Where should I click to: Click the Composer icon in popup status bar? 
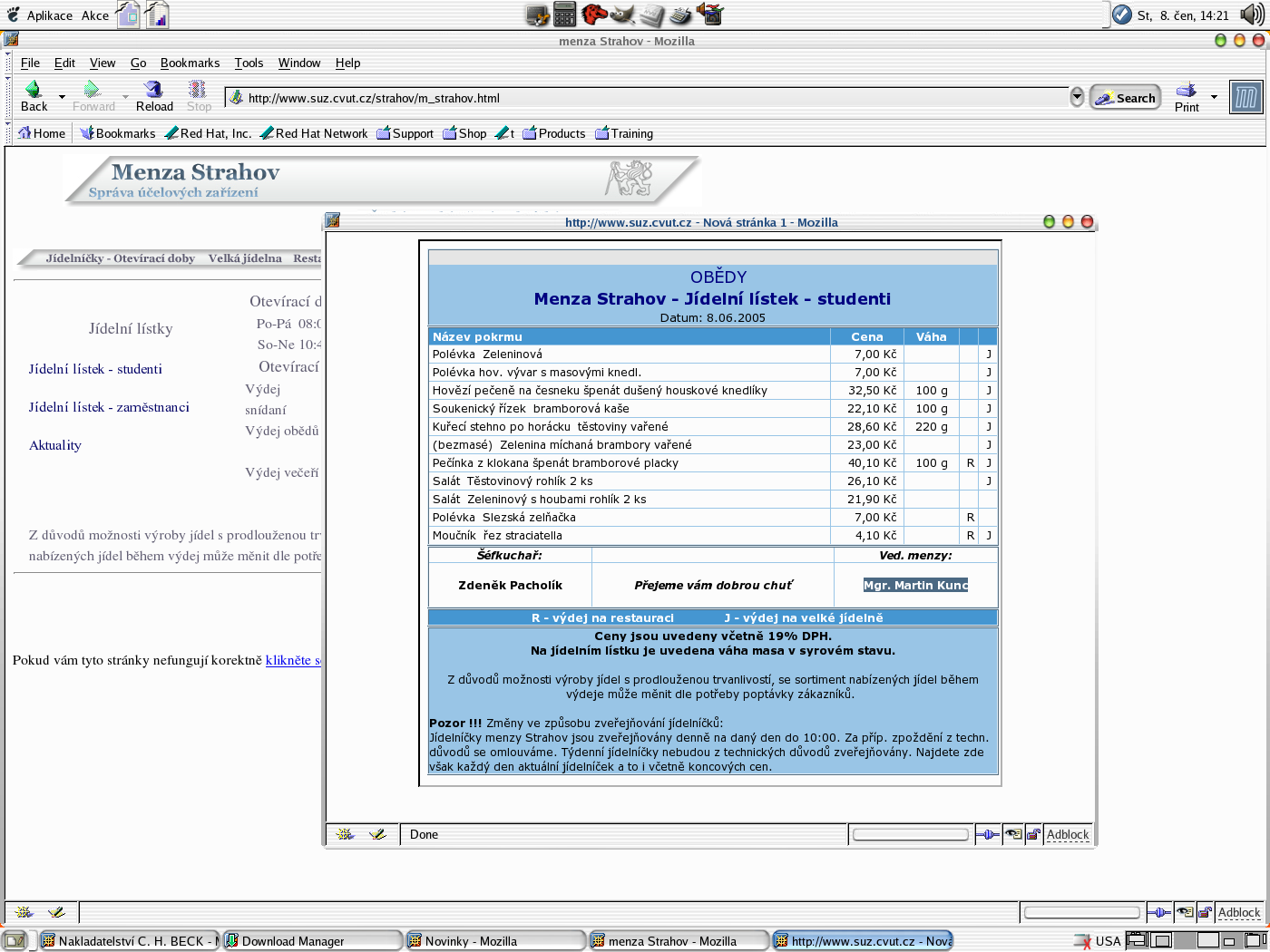pyautogui.click(x=378, y=834)
